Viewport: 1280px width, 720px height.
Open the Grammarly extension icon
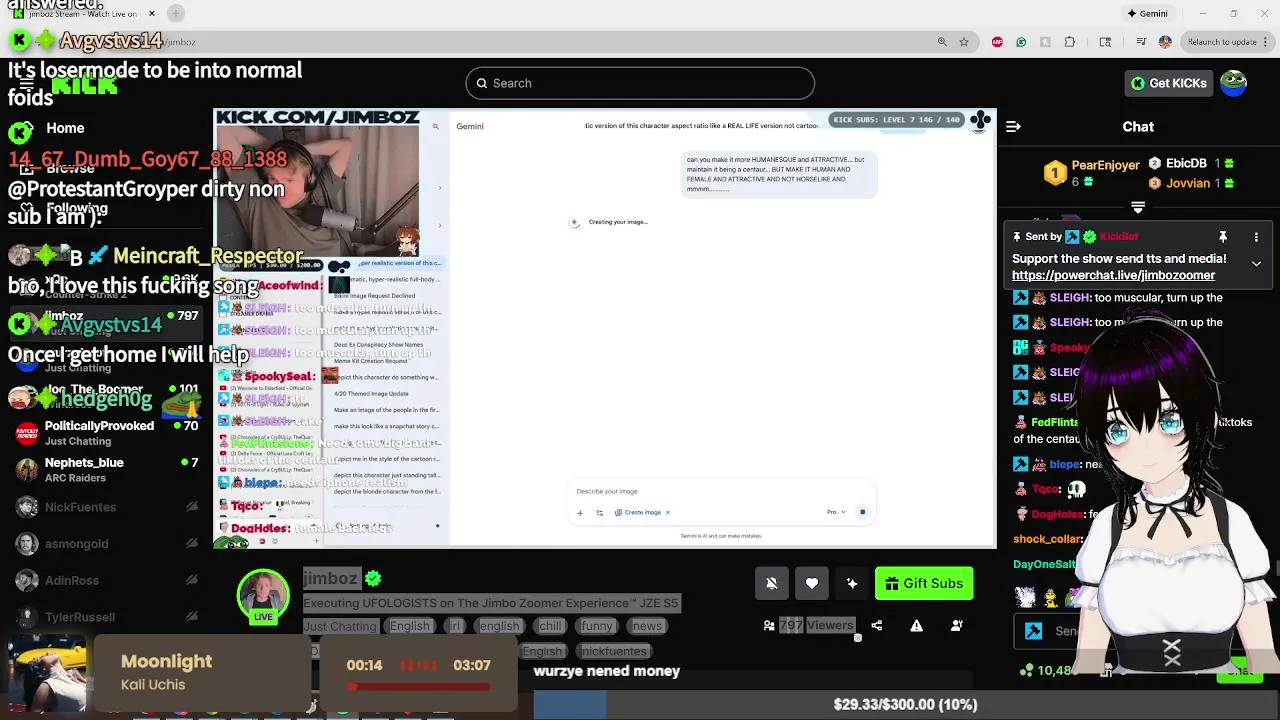click(x=1021, y=42)
